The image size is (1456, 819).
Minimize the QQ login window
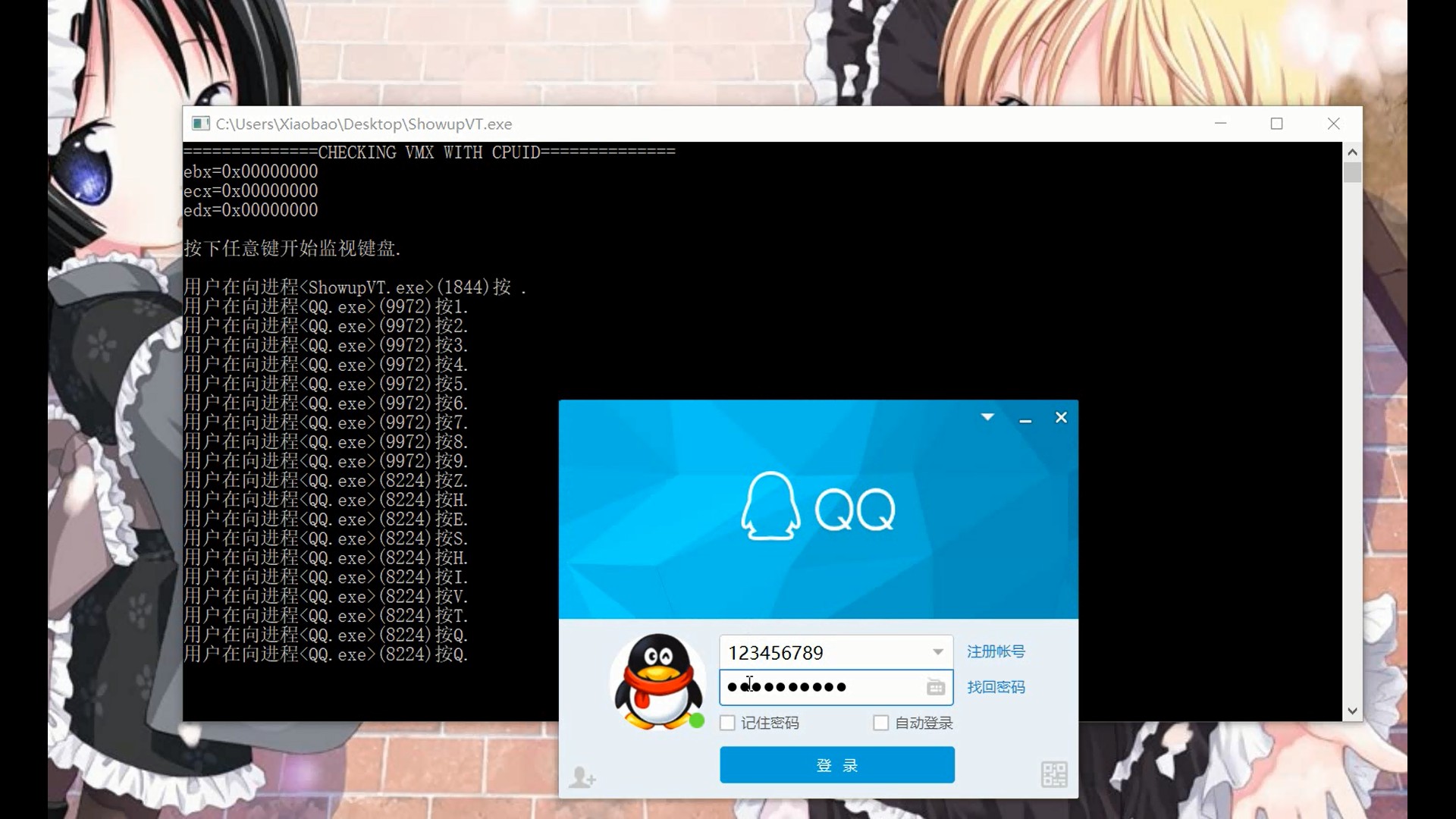(x=1025, y=418)
